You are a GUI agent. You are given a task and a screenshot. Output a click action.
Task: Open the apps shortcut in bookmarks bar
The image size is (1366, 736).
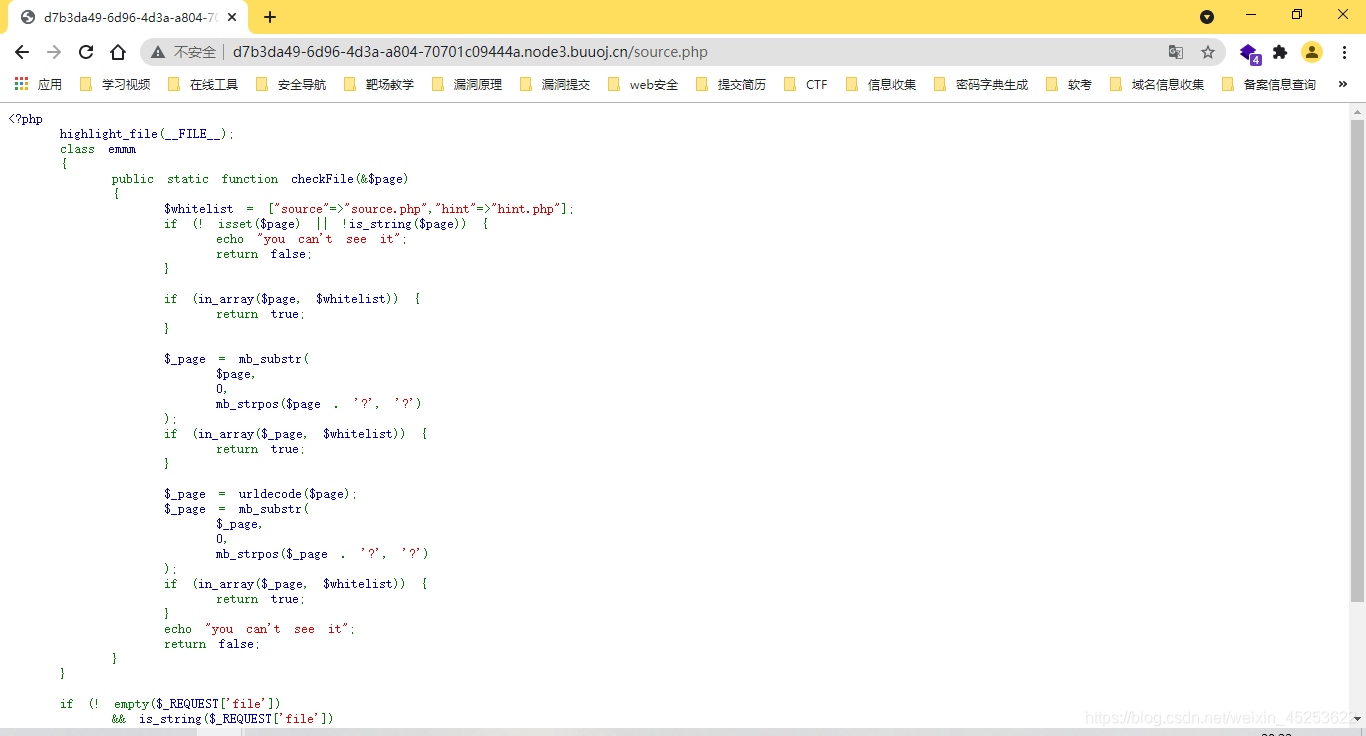tap(38, 85)
